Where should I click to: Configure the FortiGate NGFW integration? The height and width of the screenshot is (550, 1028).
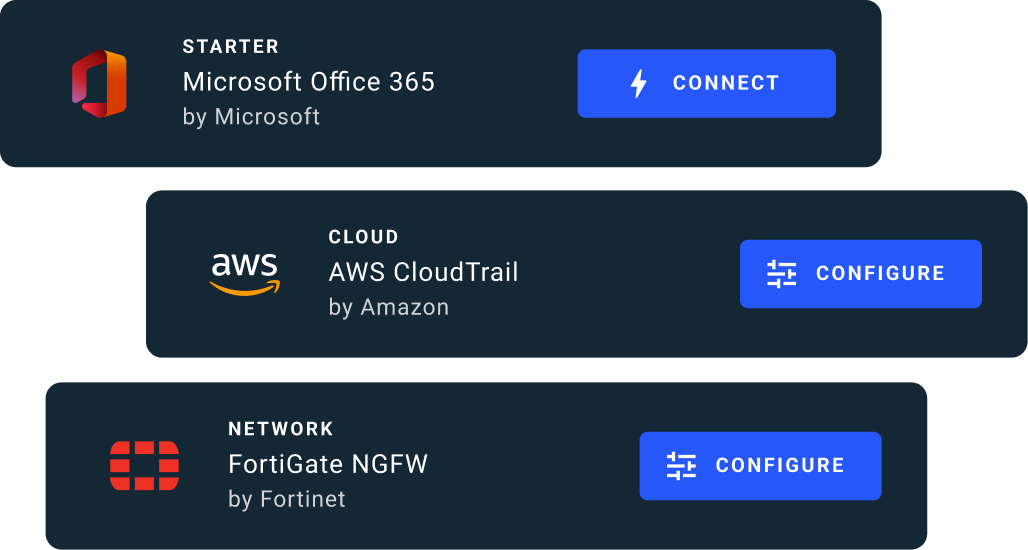(760, 466)
